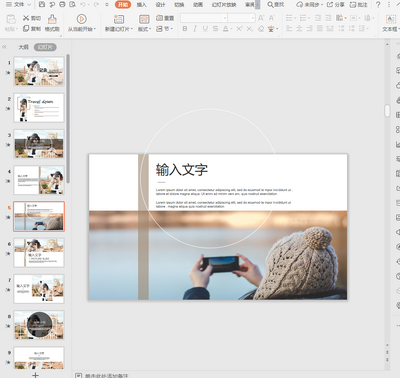Select slide 2 thumbnail with Travel title

point(39,108)
